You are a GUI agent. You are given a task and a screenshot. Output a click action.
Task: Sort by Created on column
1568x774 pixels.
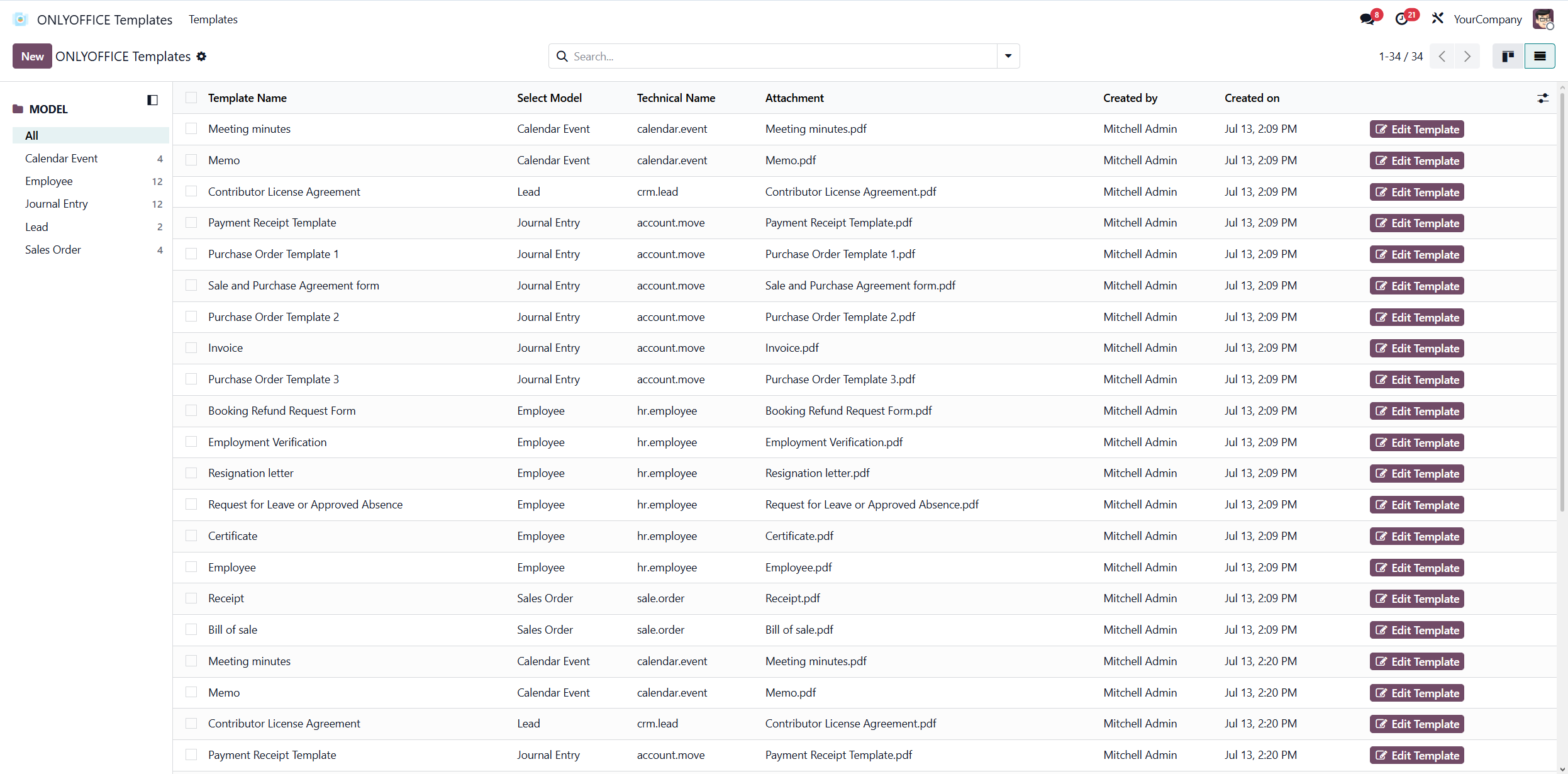[x=1252, y=98]
